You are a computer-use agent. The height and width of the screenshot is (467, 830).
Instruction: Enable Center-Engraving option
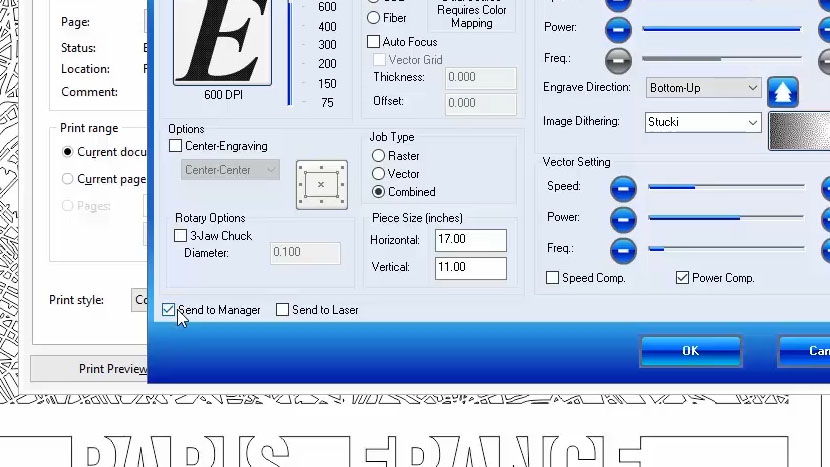coord(176,146)
